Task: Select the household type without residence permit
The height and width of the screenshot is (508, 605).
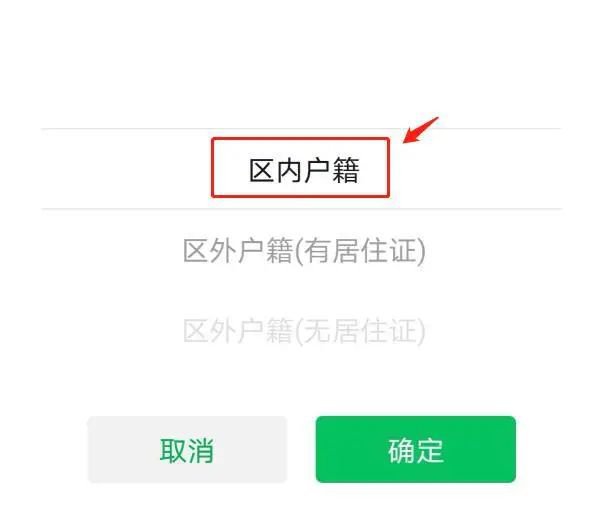Action: click(x=304, y=331)
